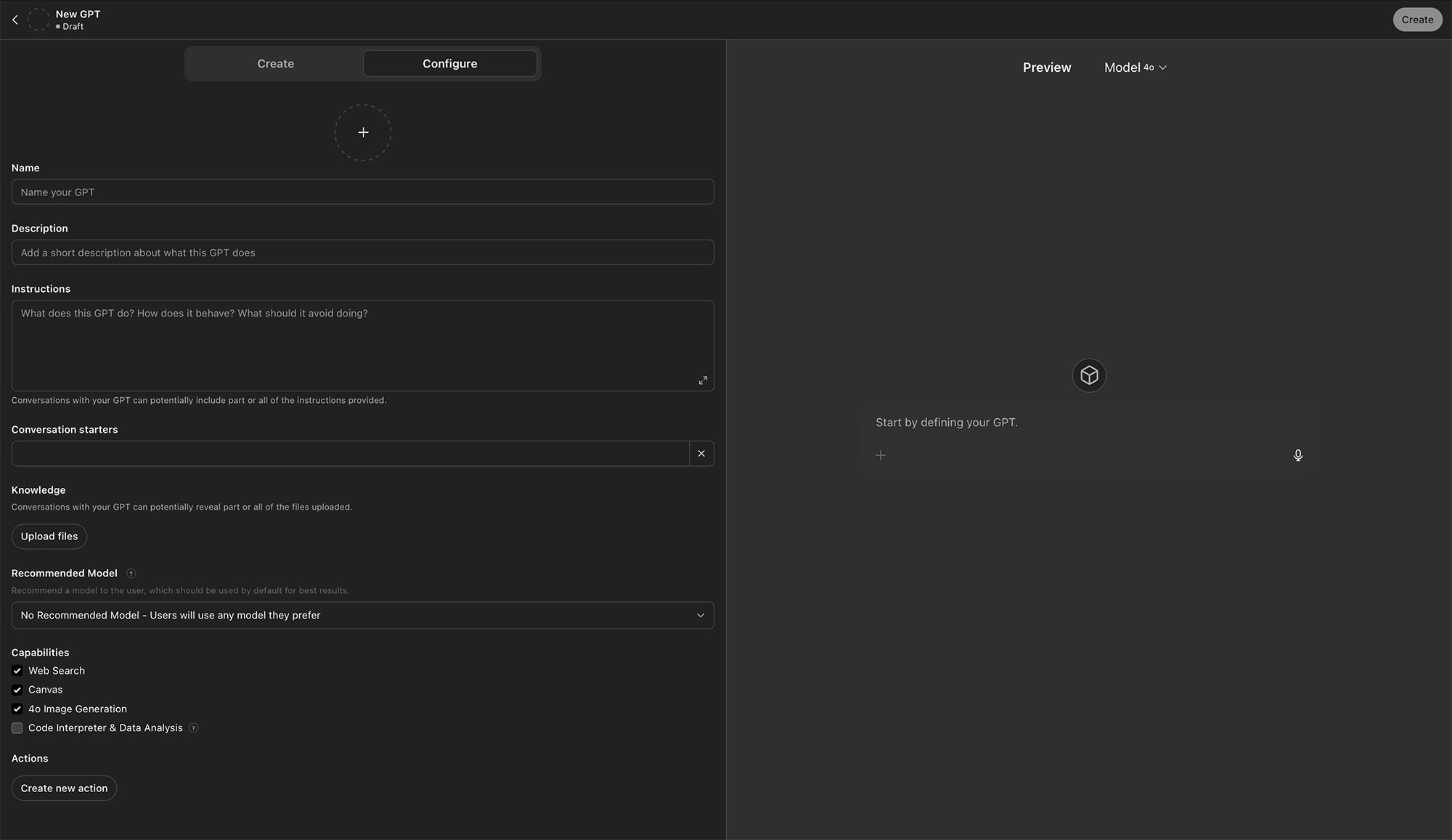Open the Recommended Model help tooltip
1452x840 pixels.
[131, 573]
